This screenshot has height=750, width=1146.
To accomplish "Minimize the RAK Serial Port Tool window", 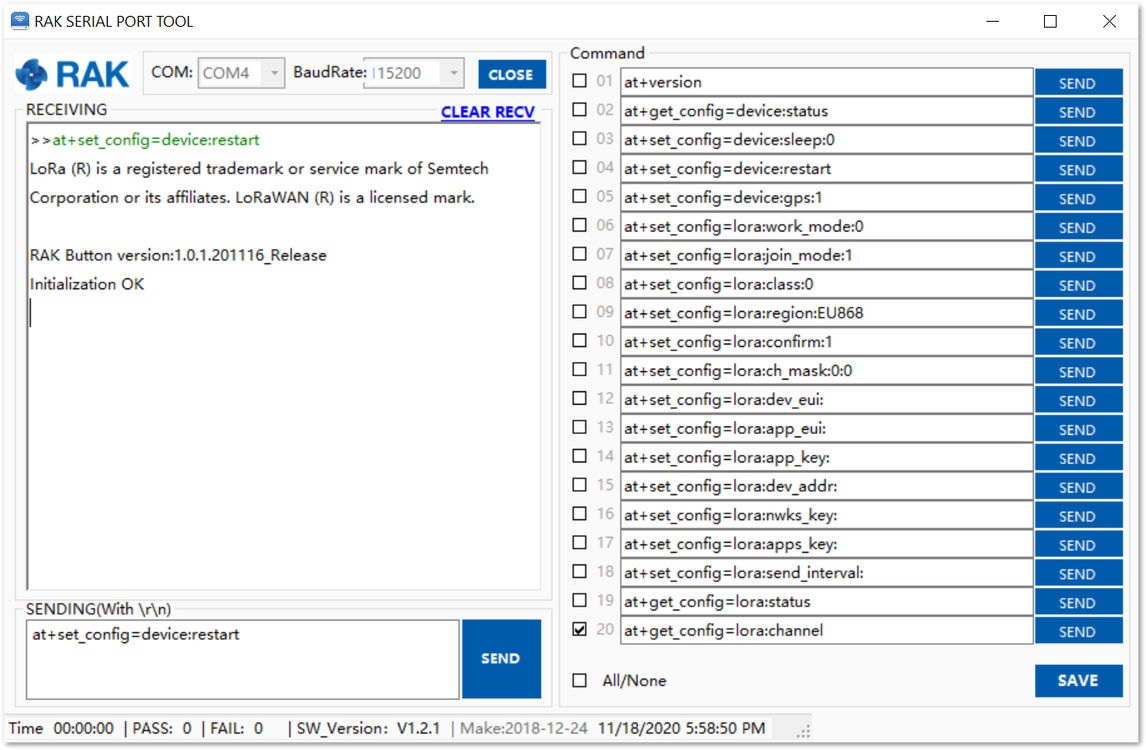I will click(992, 21).
